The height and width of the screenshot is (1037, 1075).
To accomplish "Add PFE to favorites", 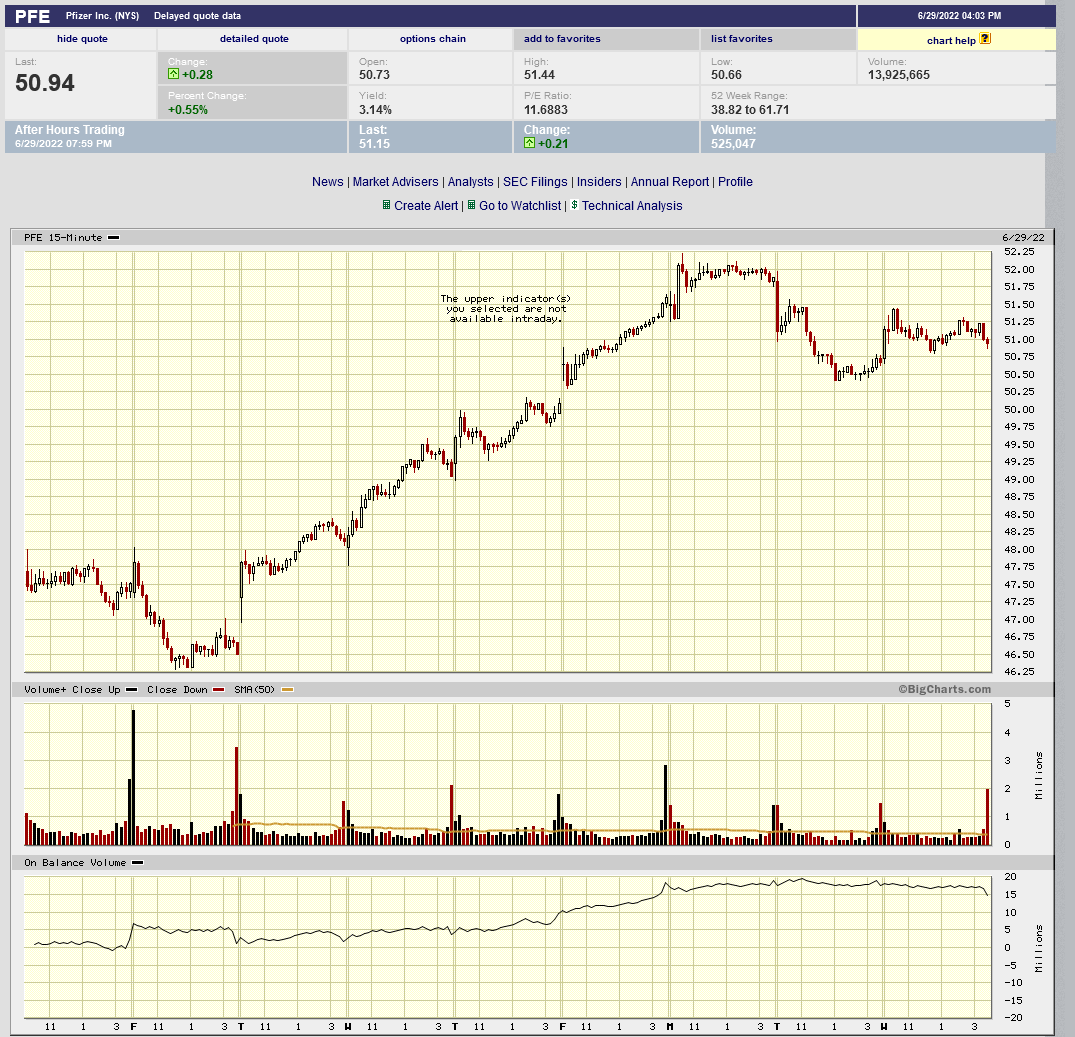I will pos(562,39).
